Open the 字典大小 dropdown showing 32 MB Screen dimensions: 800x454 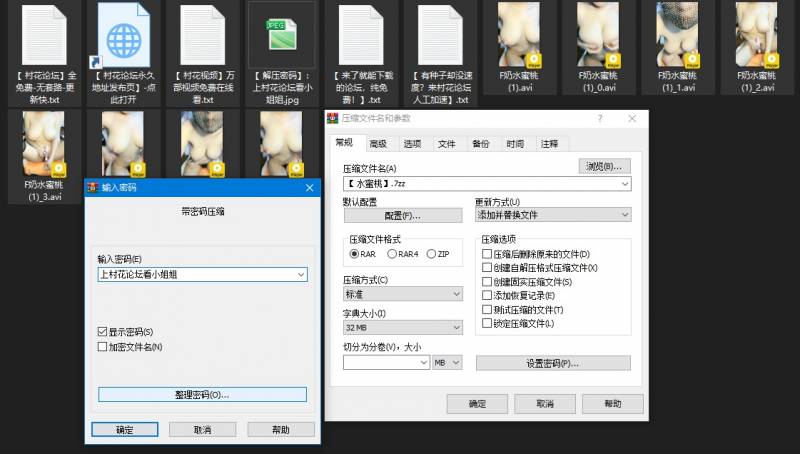click(x=403, y=327)
